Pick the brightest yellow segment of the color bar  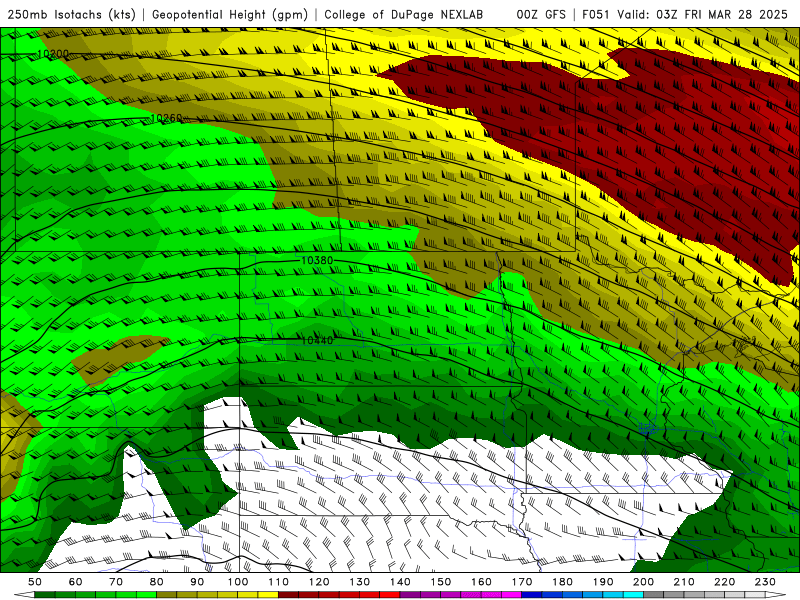click(268, 595)
